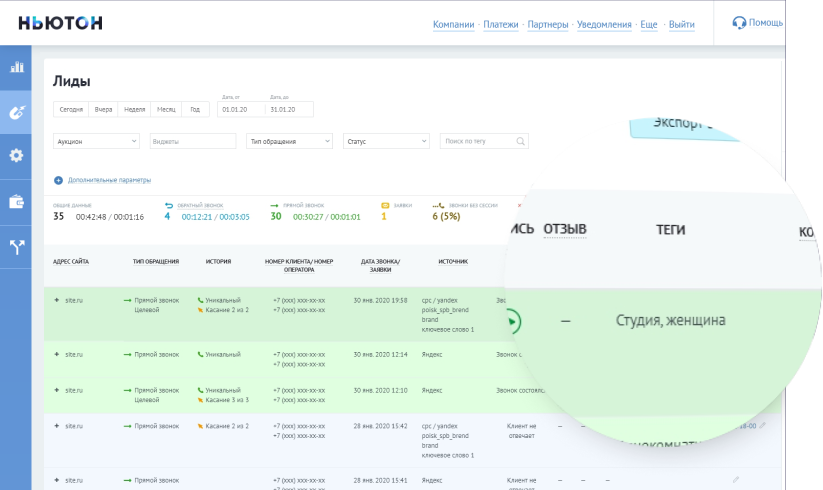Select the Неделя period button
This screenshot has width=823, height=490.
(x=134, y=109)
